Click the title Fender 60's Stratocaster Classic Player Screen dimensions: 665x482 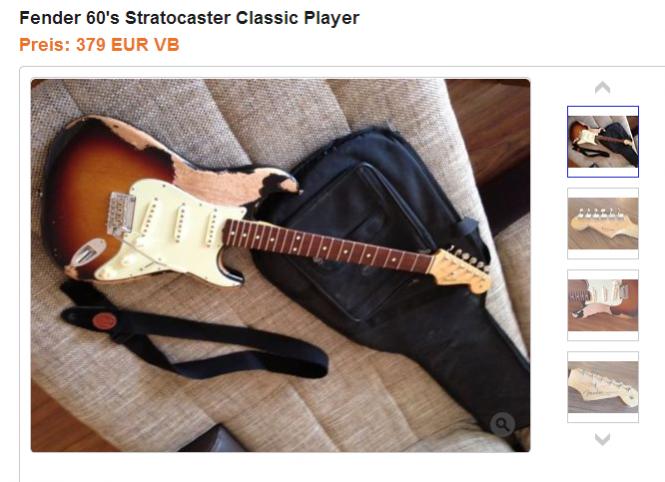pyautogui.click(x=189, y=18)
